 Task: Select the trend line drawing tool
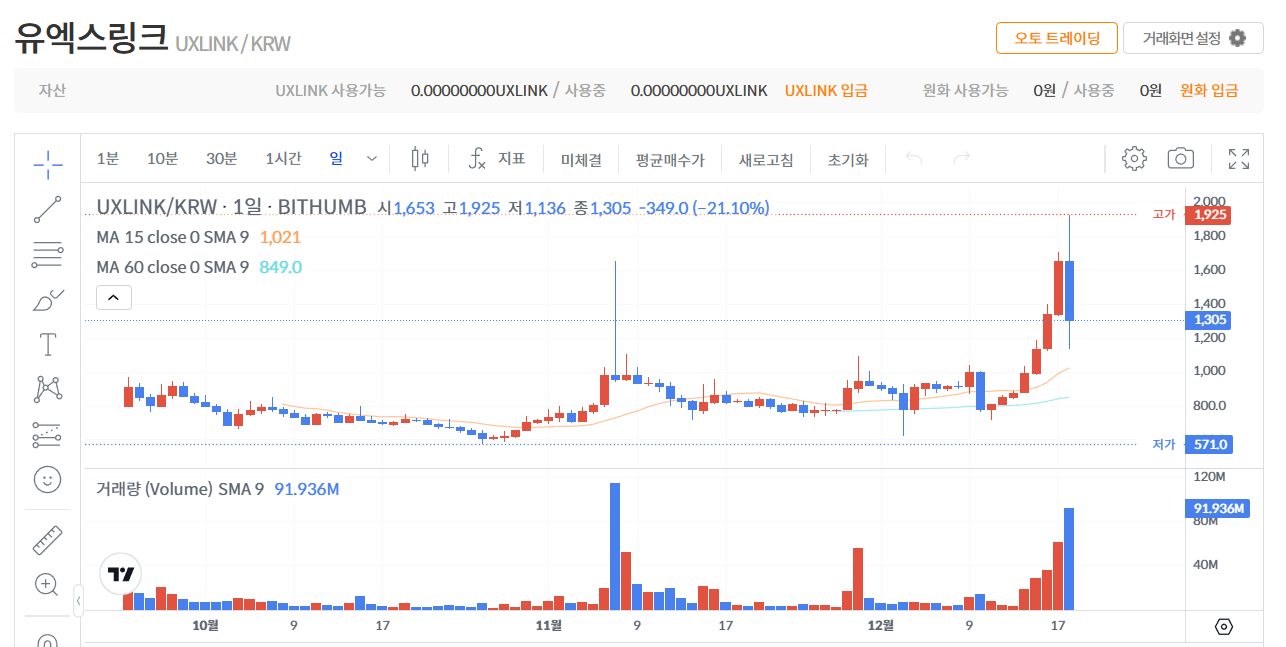pyautogui.click(x=47, y=210)
